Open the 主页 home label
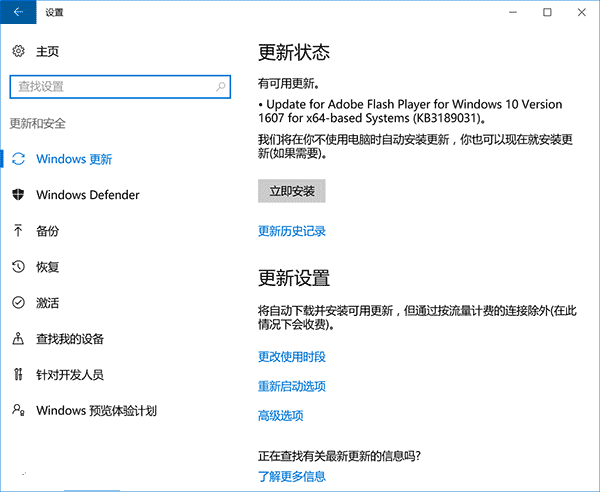 (47, 51)
